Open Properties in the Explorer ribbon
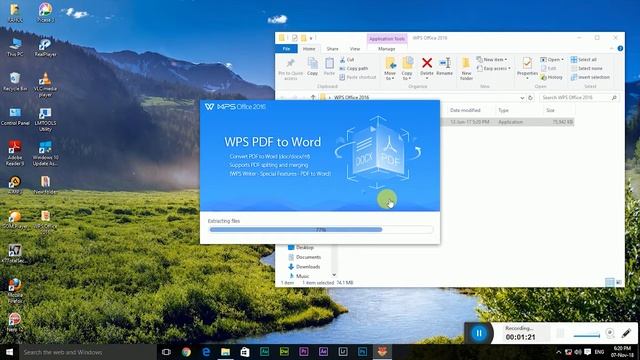 [527, 67]
